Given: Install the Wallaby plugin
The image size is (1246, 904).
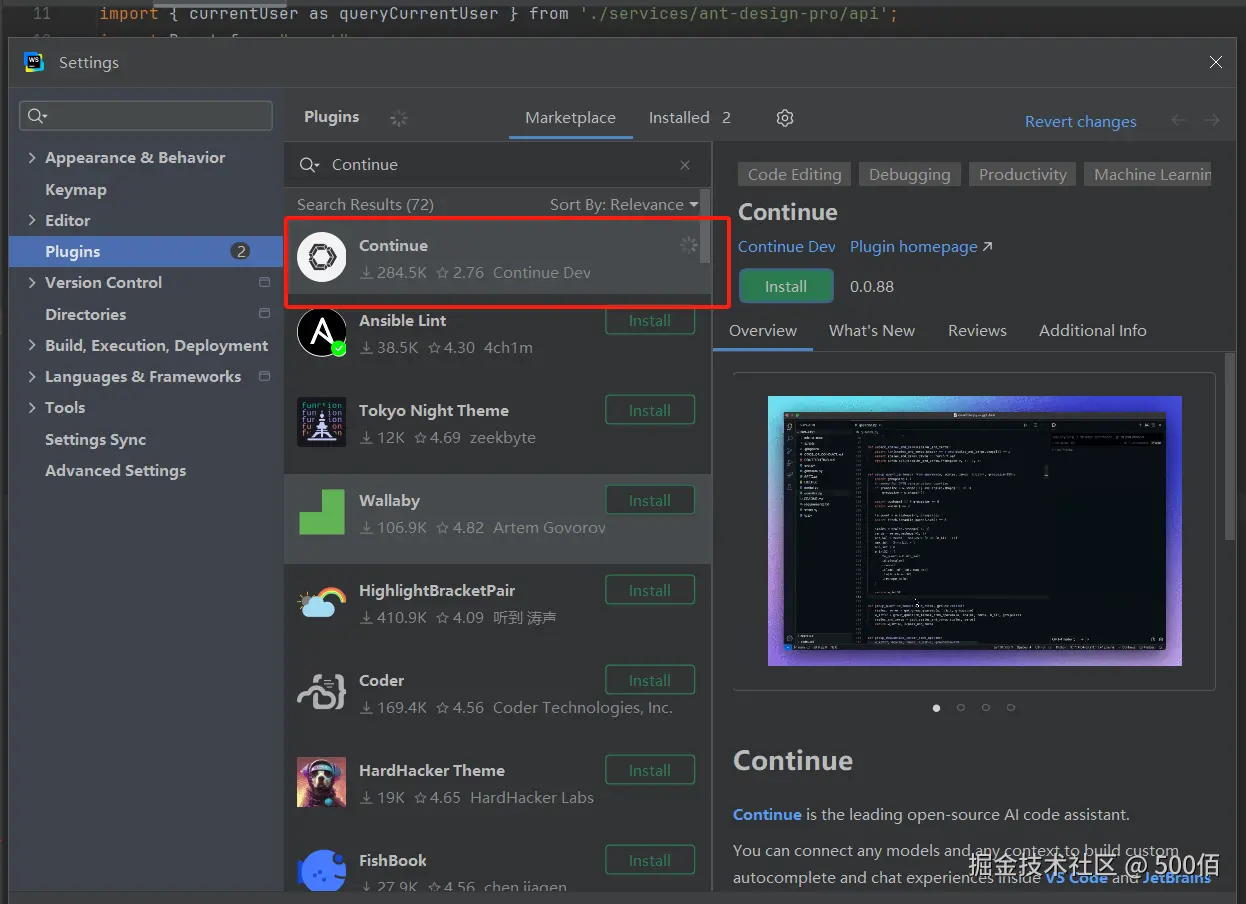Looking at the screenshot, I should click(x=650, y=500).
